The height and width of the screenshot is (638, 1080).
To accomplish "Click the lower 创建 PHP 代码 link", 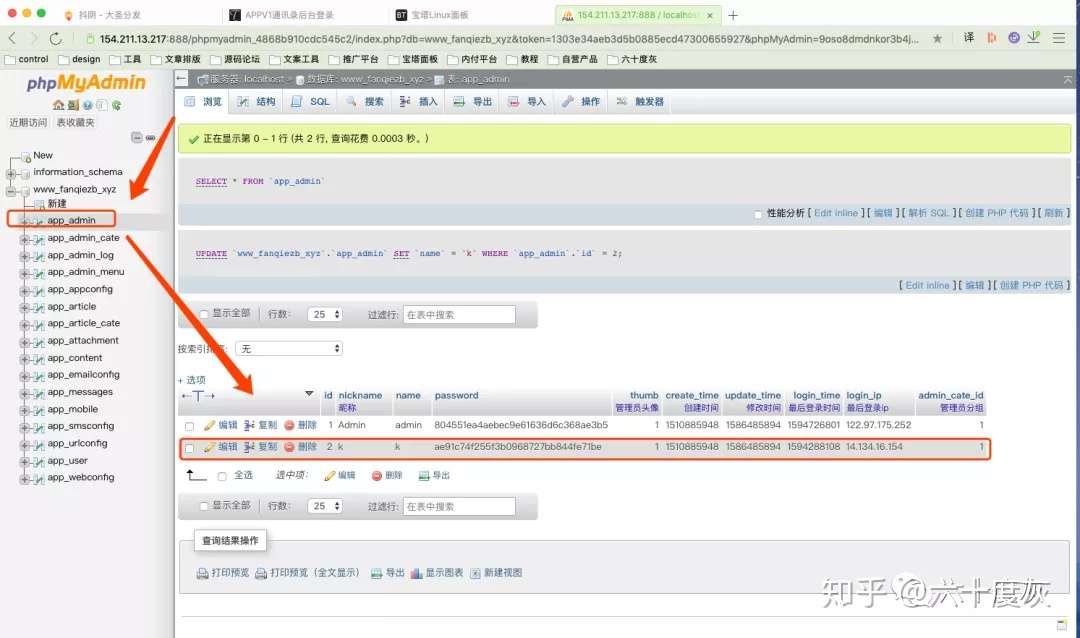I will (x=1031, y=285).
